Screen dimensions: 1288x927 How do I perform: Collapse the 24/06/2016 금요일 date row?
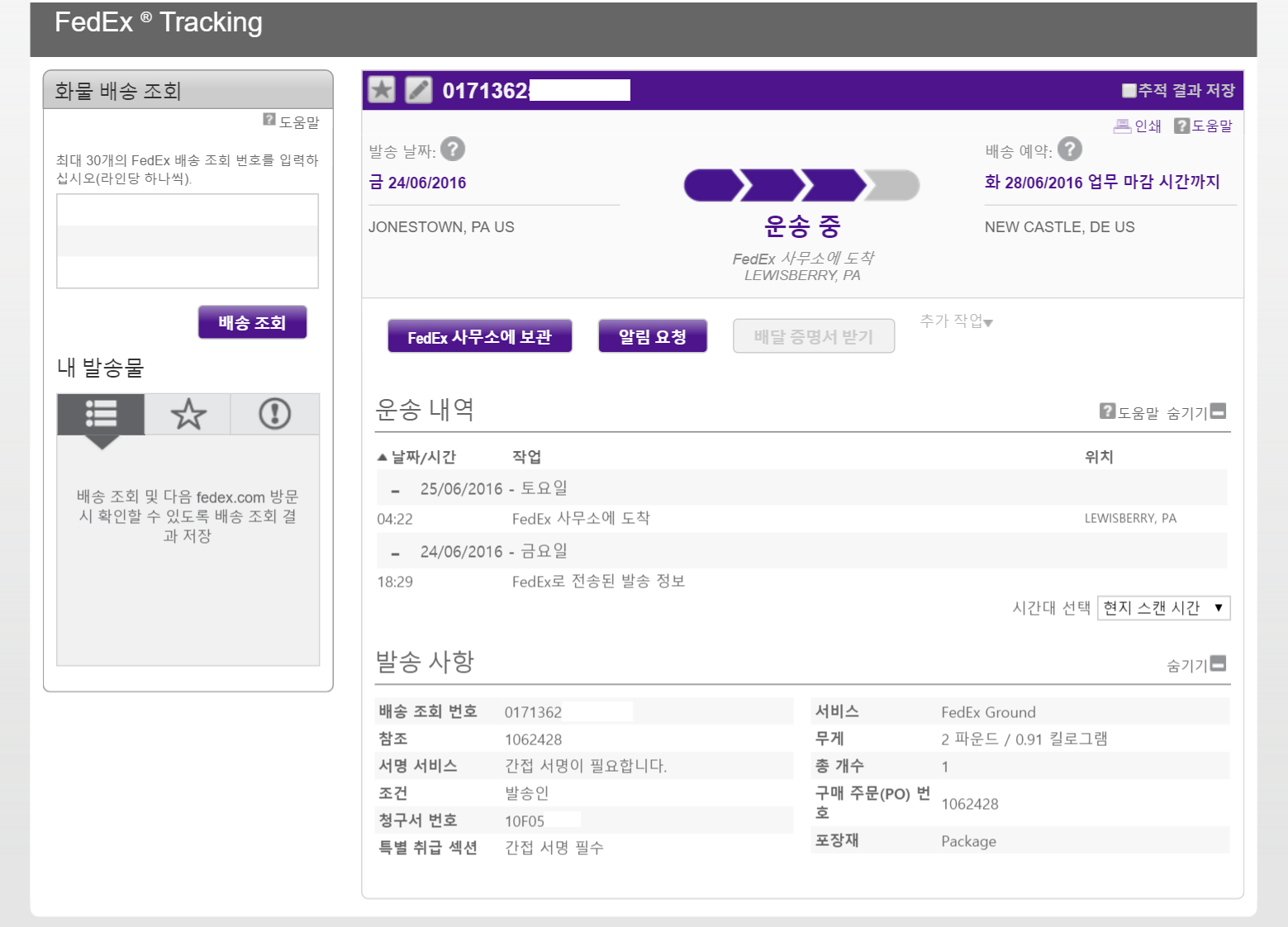pyautogui.click(x=396, y=553)
